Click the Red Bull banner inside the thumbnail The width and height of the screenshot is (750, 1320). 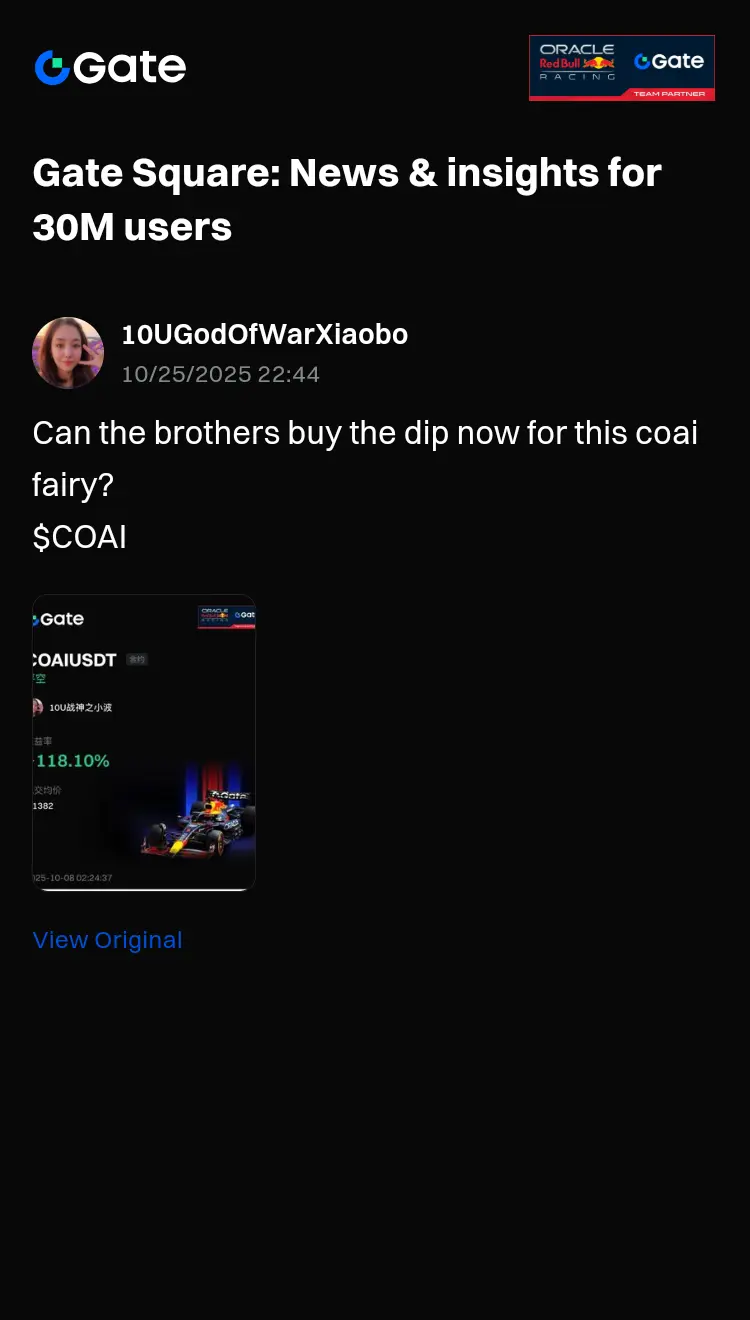coord(227,617)
